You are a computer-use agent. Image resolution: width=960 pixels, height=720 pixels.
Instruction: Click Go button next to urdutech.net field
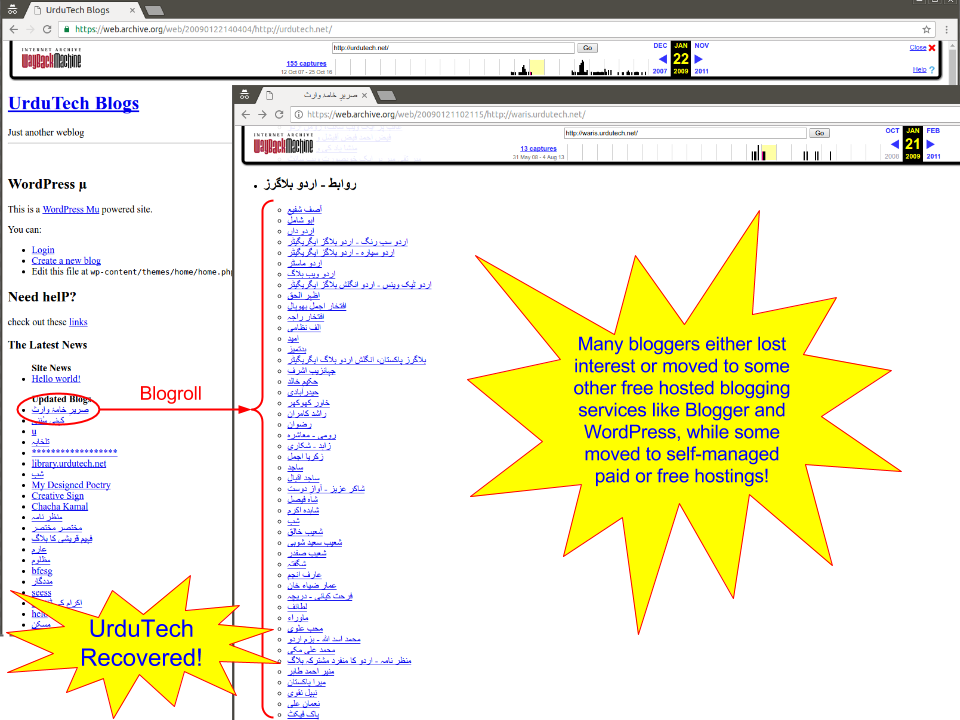pyautogui.click(x=587, y=48)
